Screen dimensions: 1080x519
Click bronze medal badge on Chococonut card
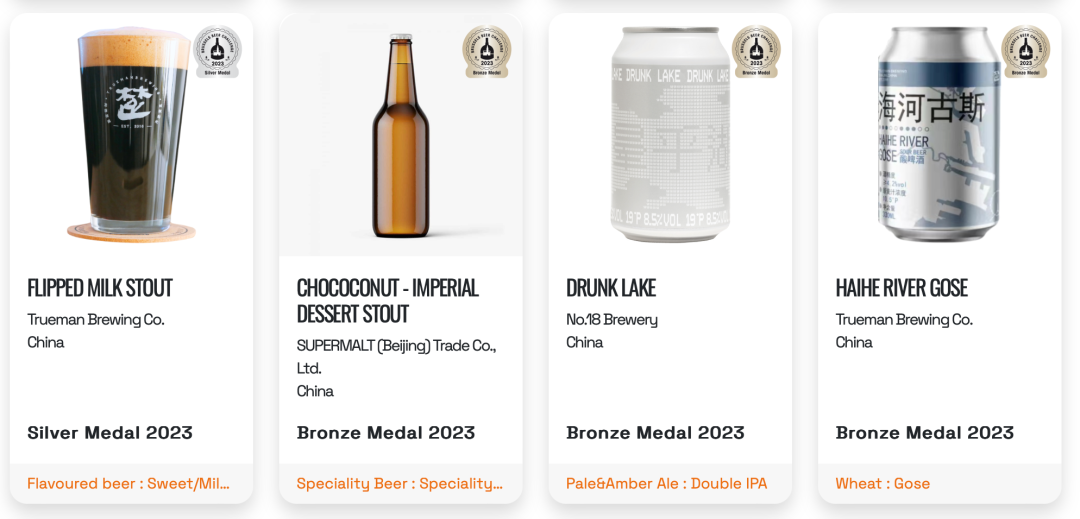click(486, 51)
